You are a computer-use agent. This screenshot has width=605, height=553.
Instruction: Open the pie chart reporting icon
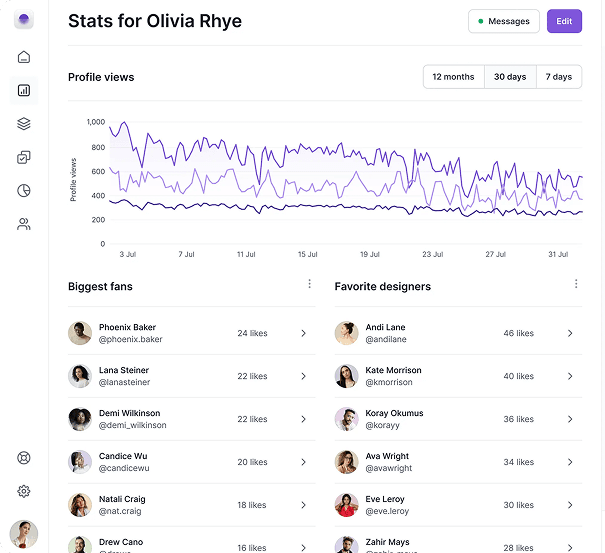[24, 191]
